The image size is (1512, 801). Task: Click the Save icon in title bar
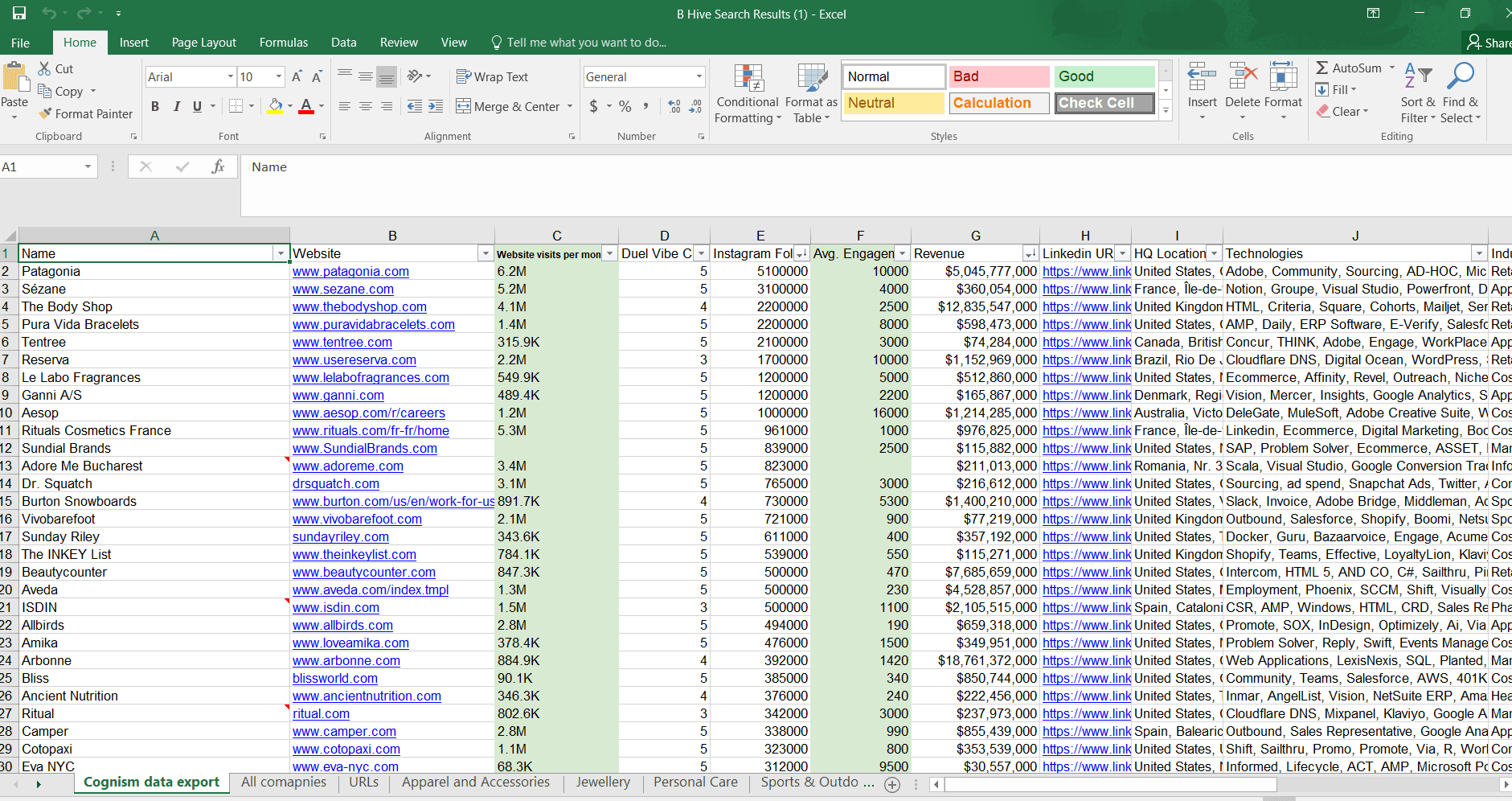(x=18, y=13)
